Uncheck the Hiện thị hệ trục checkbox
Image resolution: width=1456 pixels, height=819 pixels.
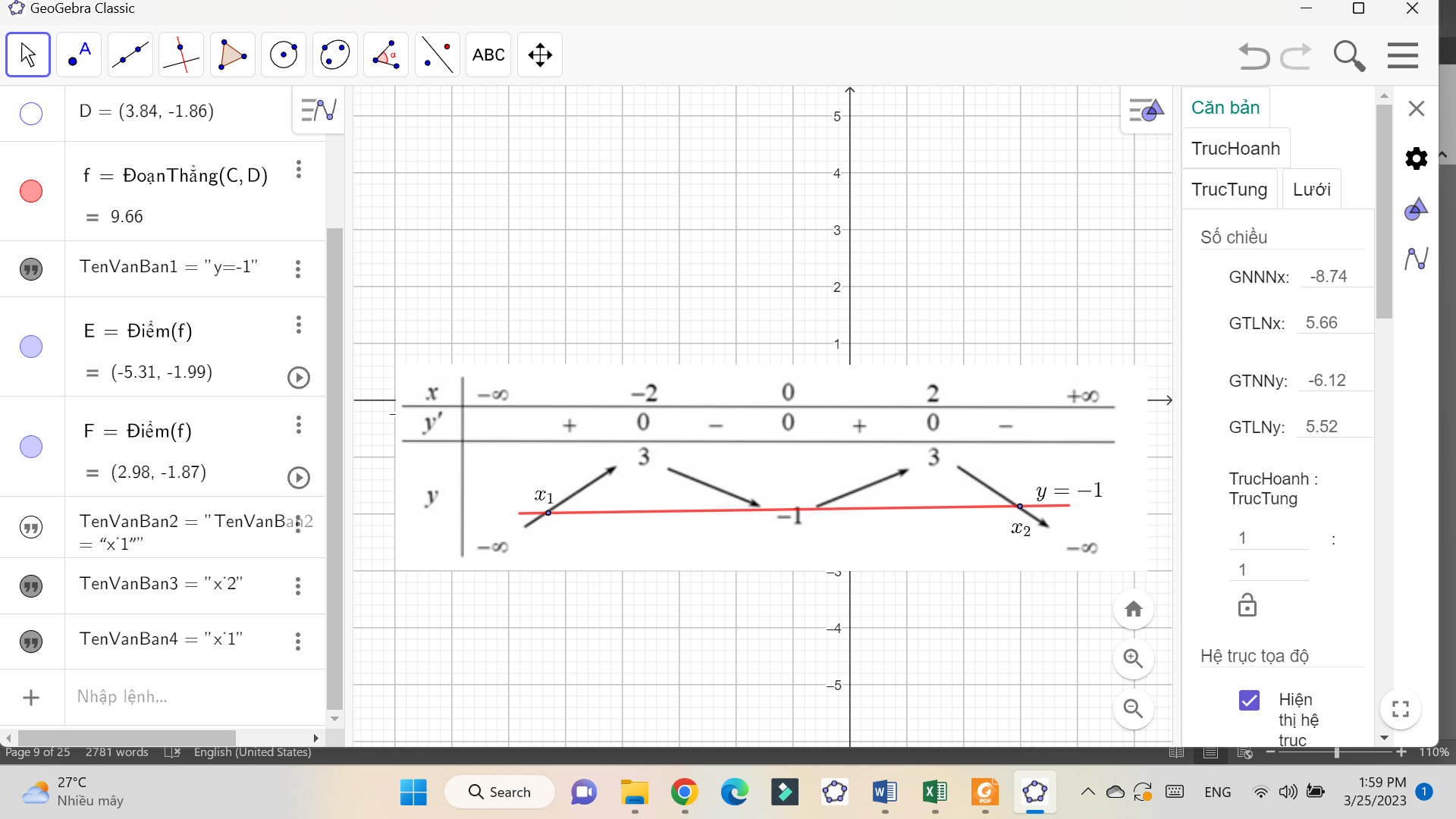coord(1249,700)
